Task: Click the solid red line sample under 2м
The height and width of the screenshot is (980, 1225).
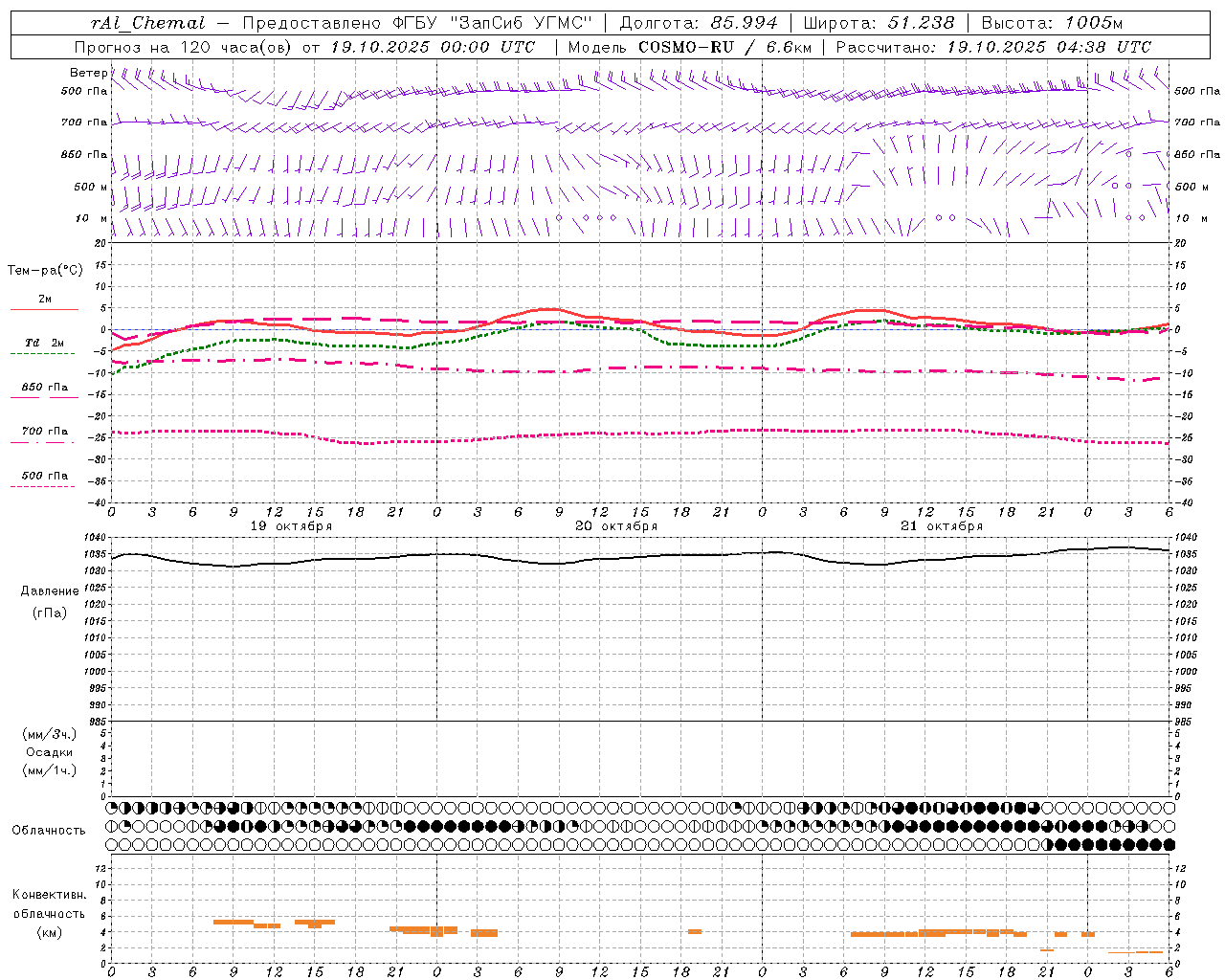Action: [x=44, y=309]
